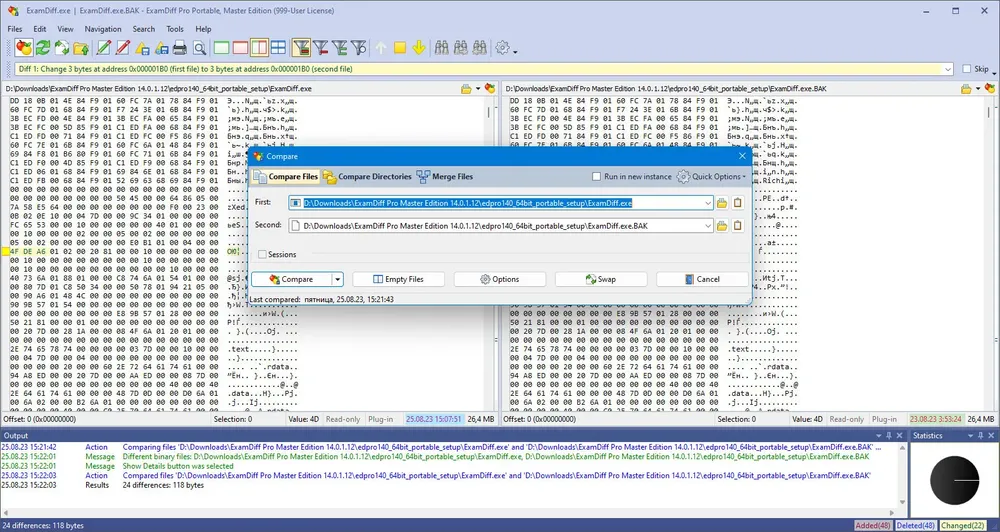
Task: Enable the Run in new instance checkbox
Action: pyautogui.click(x=596, y=177)
